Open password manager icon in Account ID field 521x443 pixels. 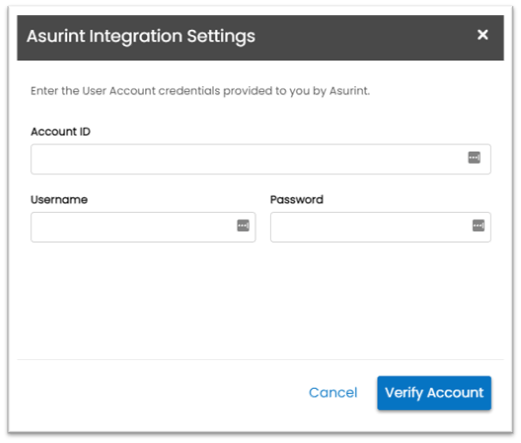pos(474,158)
